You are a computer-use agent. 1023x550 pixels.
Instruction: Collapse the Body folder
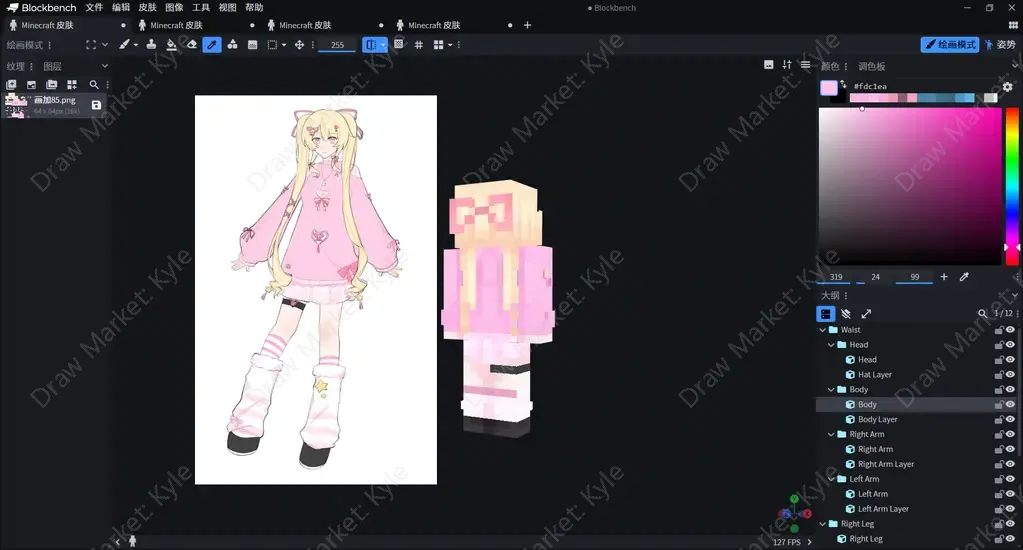click(x=831, y=390)
